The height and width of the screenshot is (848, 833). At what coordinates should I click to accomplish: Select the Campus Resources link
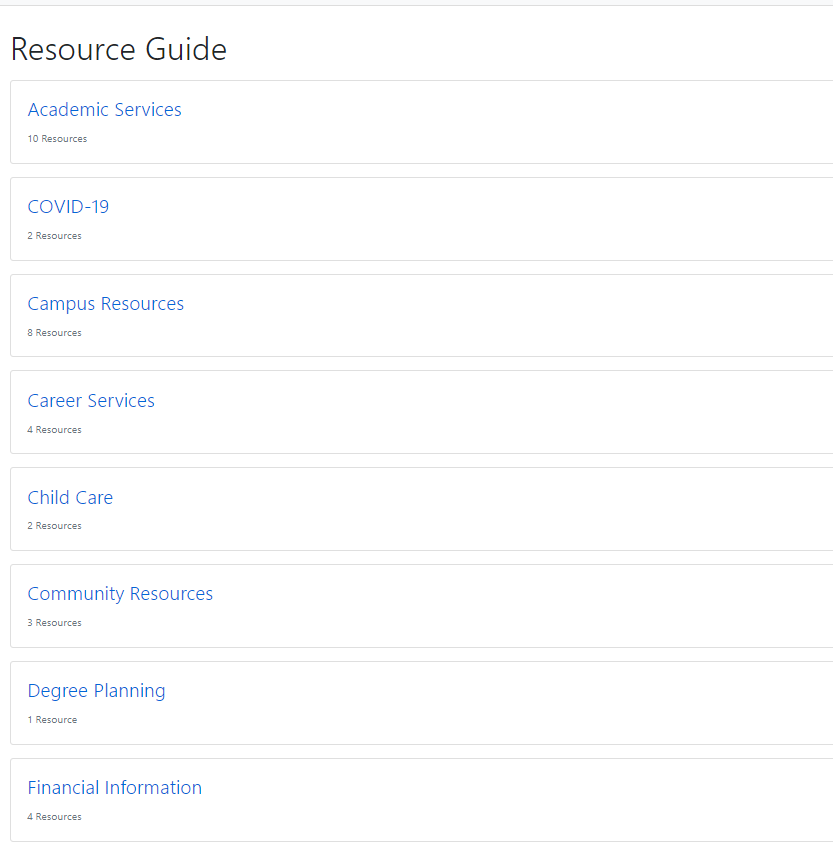click(x=105, y=304)
